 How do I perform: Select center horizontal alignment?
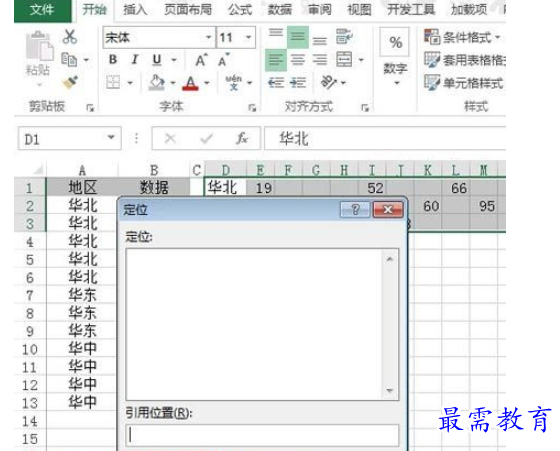pos(298,60)
